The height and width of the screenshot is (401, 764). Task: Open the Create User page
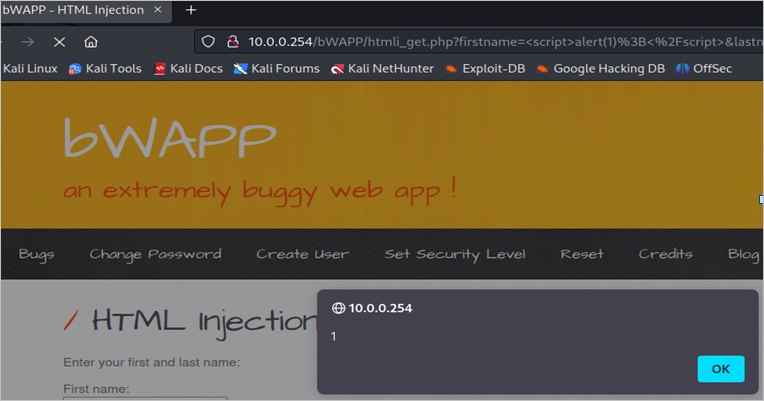click(x=303, y=254)
